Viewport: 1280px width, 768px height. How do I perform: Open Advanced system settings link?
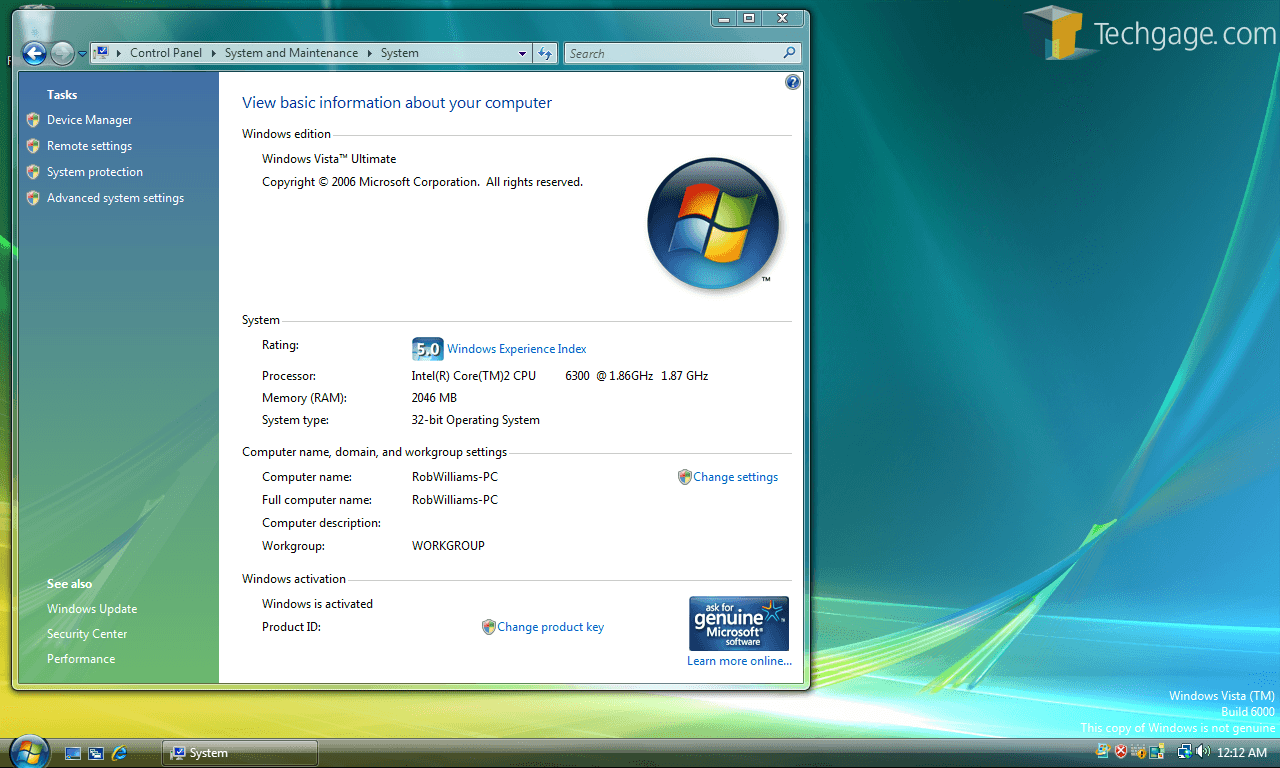(116, 198)
